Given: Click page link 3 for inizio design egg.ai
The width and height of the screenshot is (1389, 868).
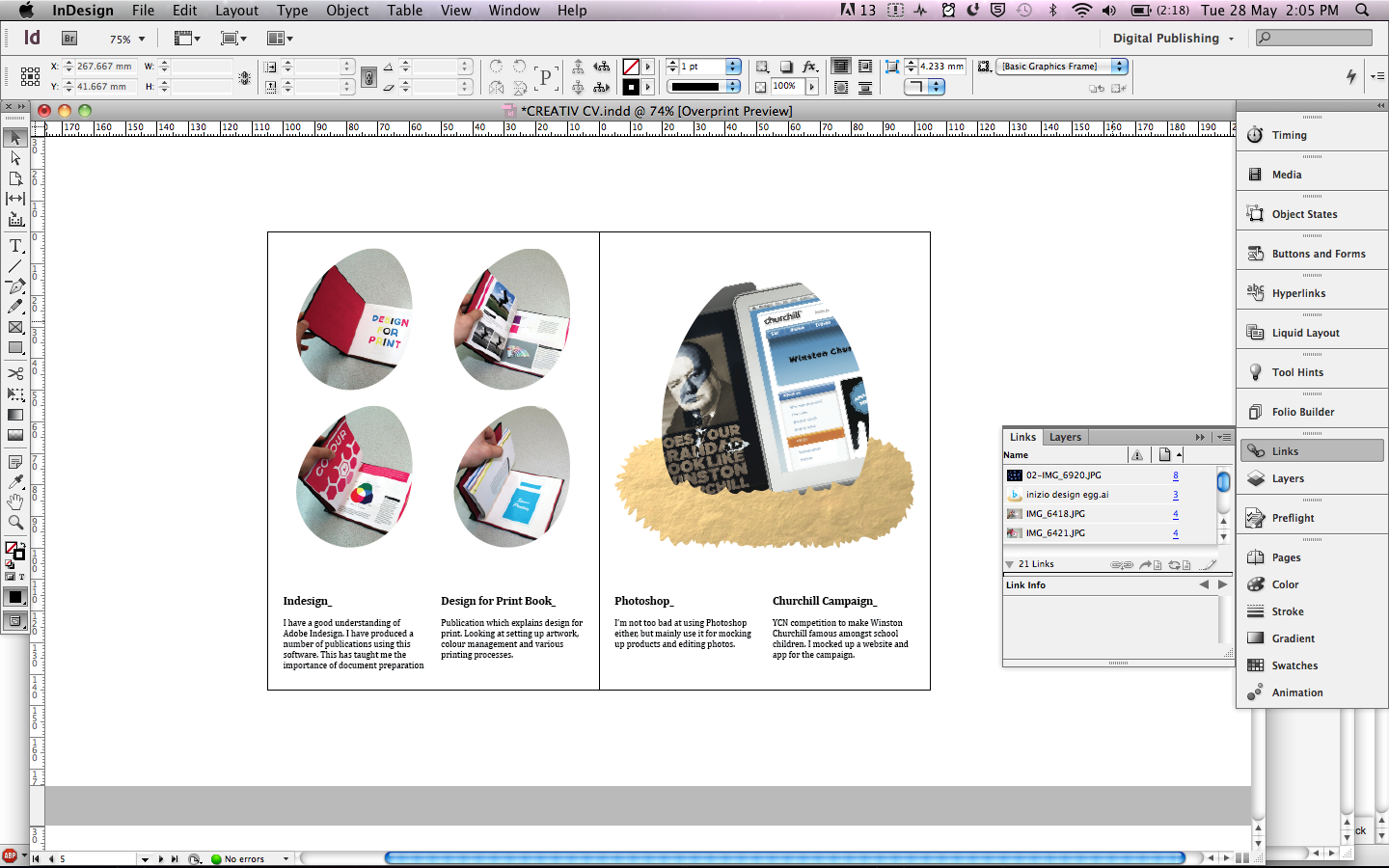Looking at the screenshot, I should pyautogui.click(x=1175, y=495).
